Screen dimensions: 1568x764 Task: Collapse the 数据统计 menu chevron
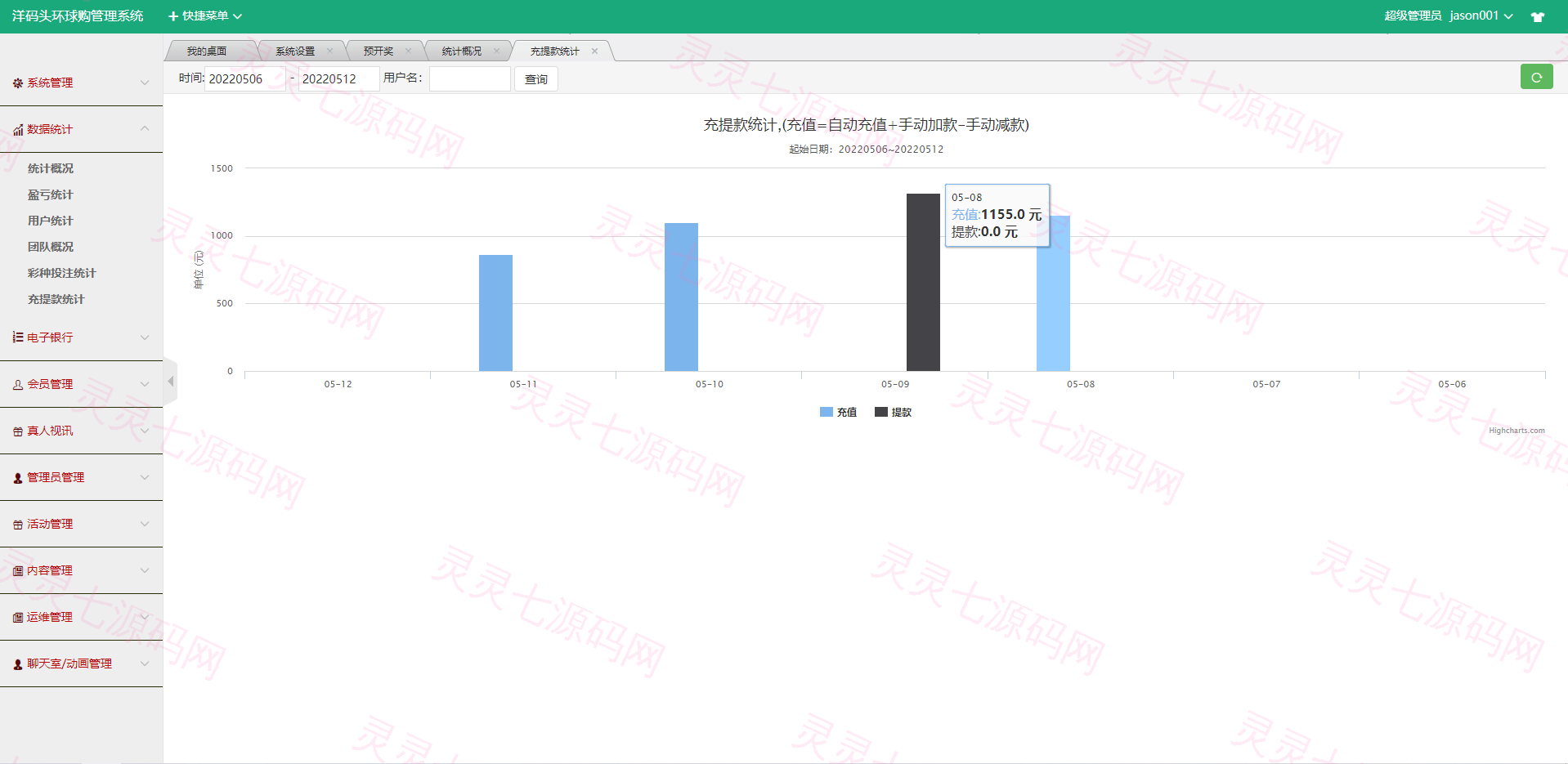click(145, 129)
